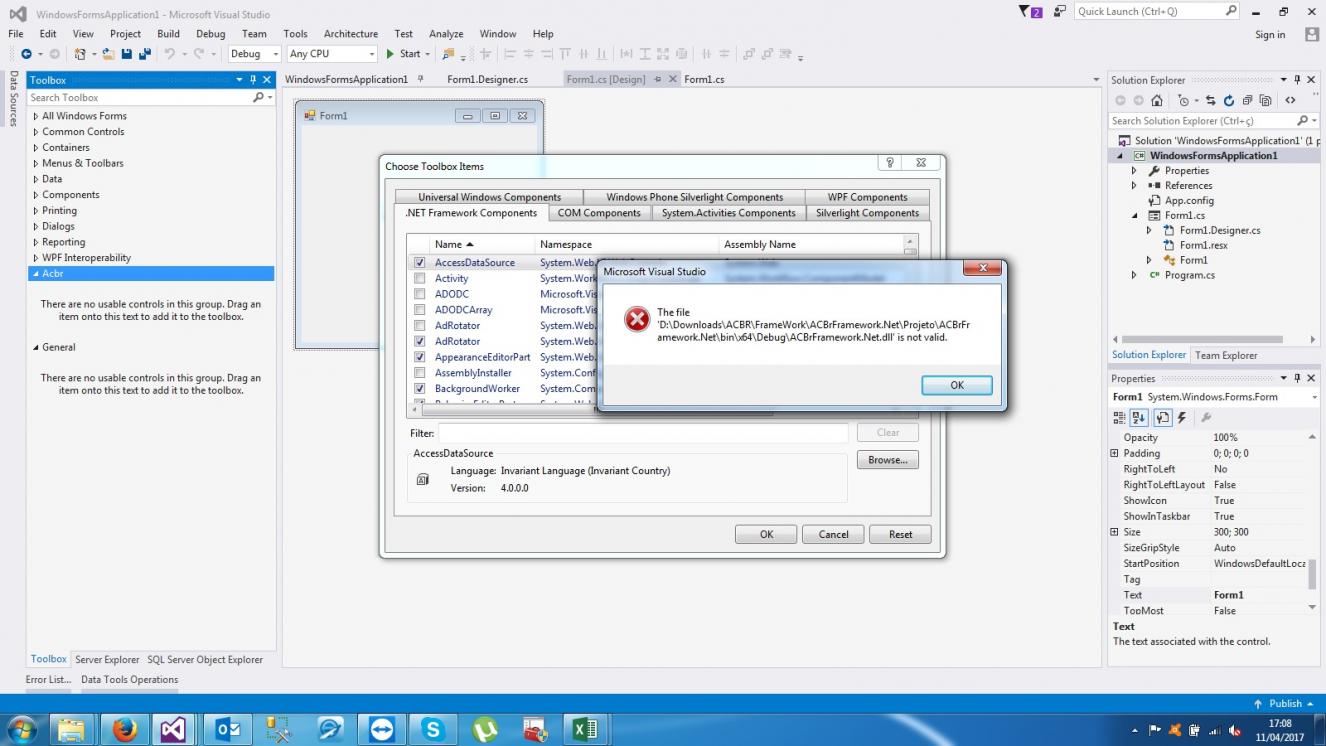Click the Events lightning icon in Properties

click(x=1182, y=418)
